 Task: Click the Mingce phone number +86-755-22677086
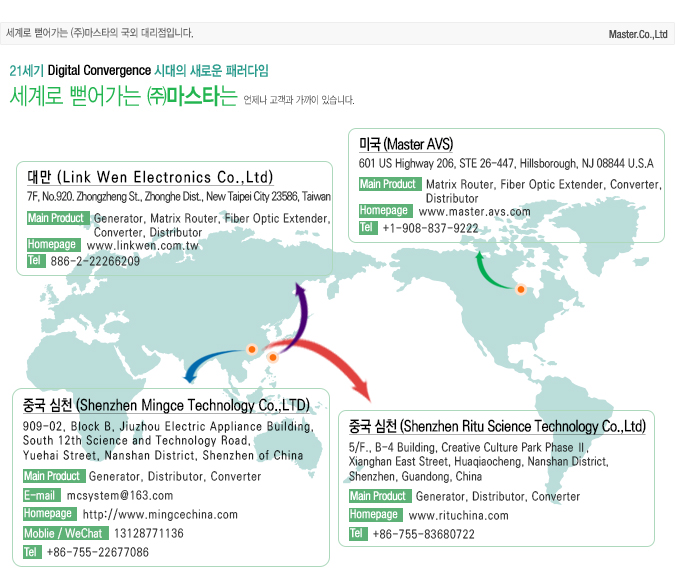(x=98, y=552)
